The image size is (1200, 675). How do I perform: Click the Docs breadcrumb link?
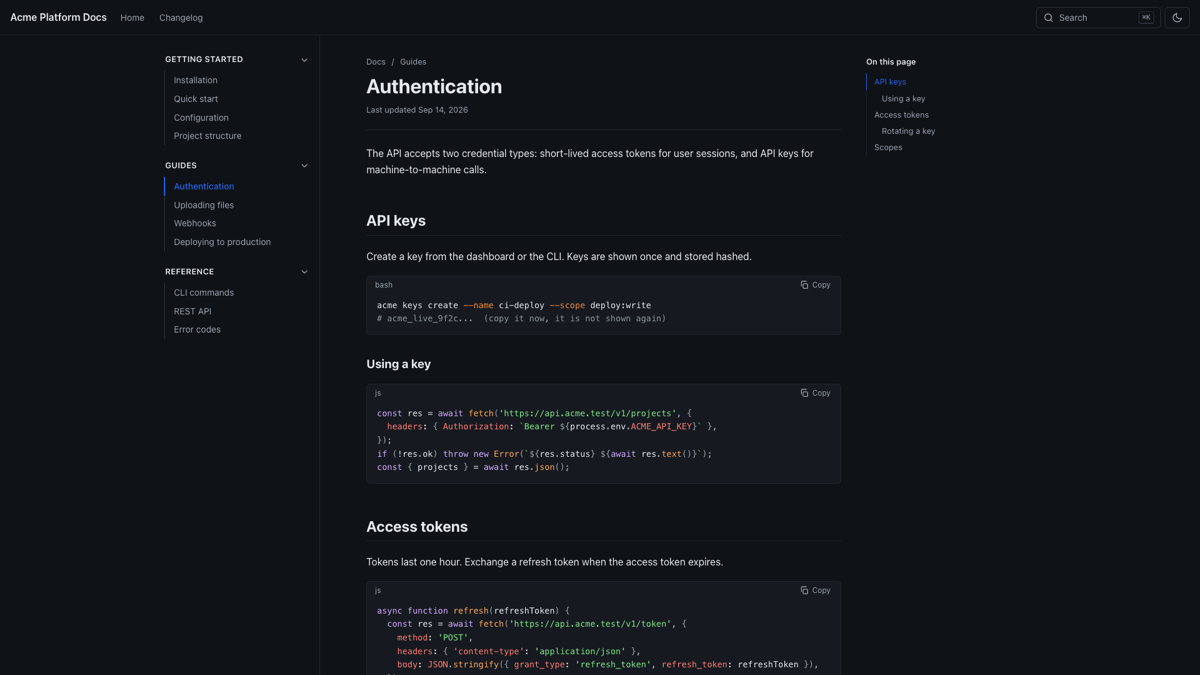[x=376, y=62]
